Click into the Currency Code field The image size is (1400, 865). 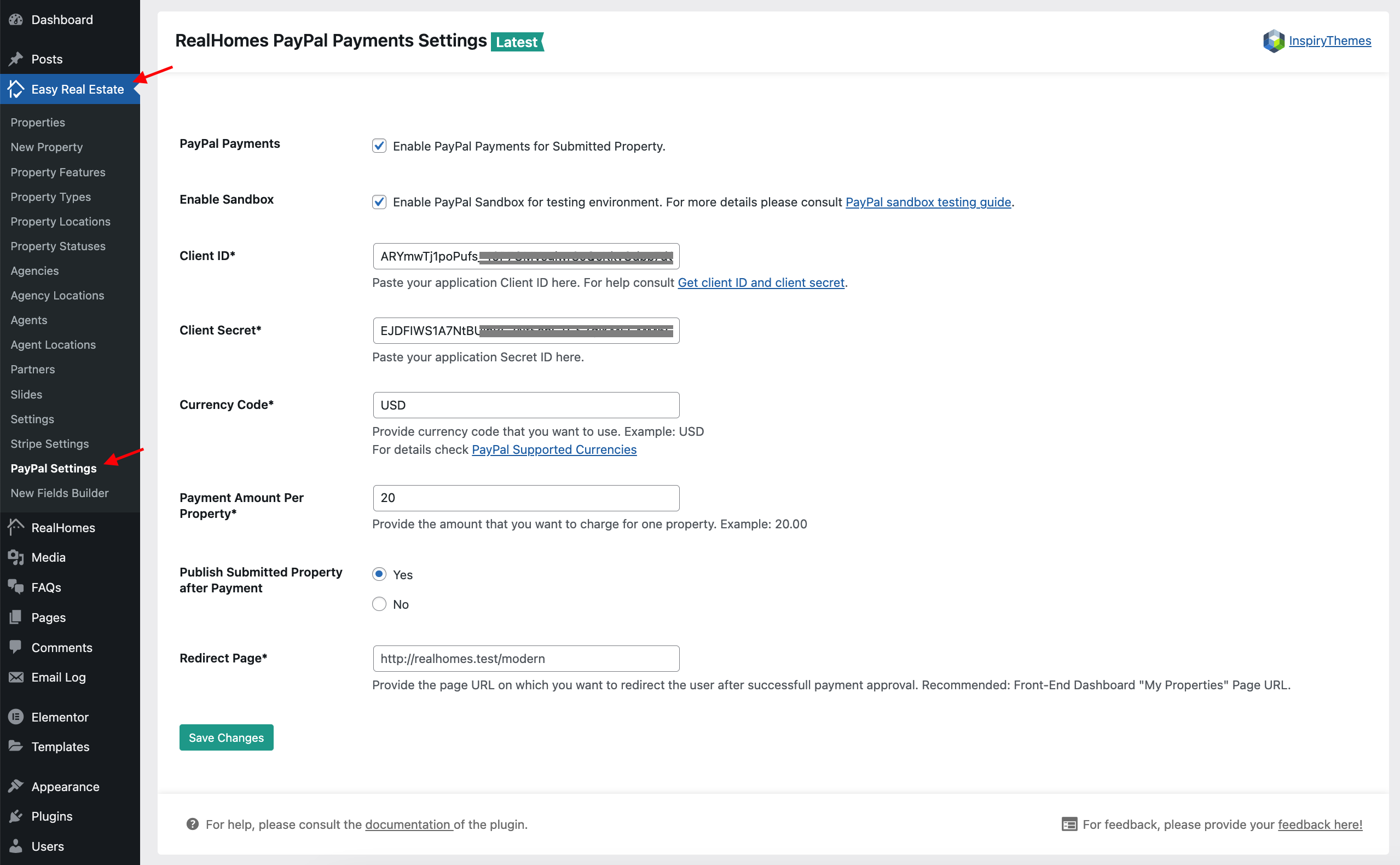click(526, 405)
